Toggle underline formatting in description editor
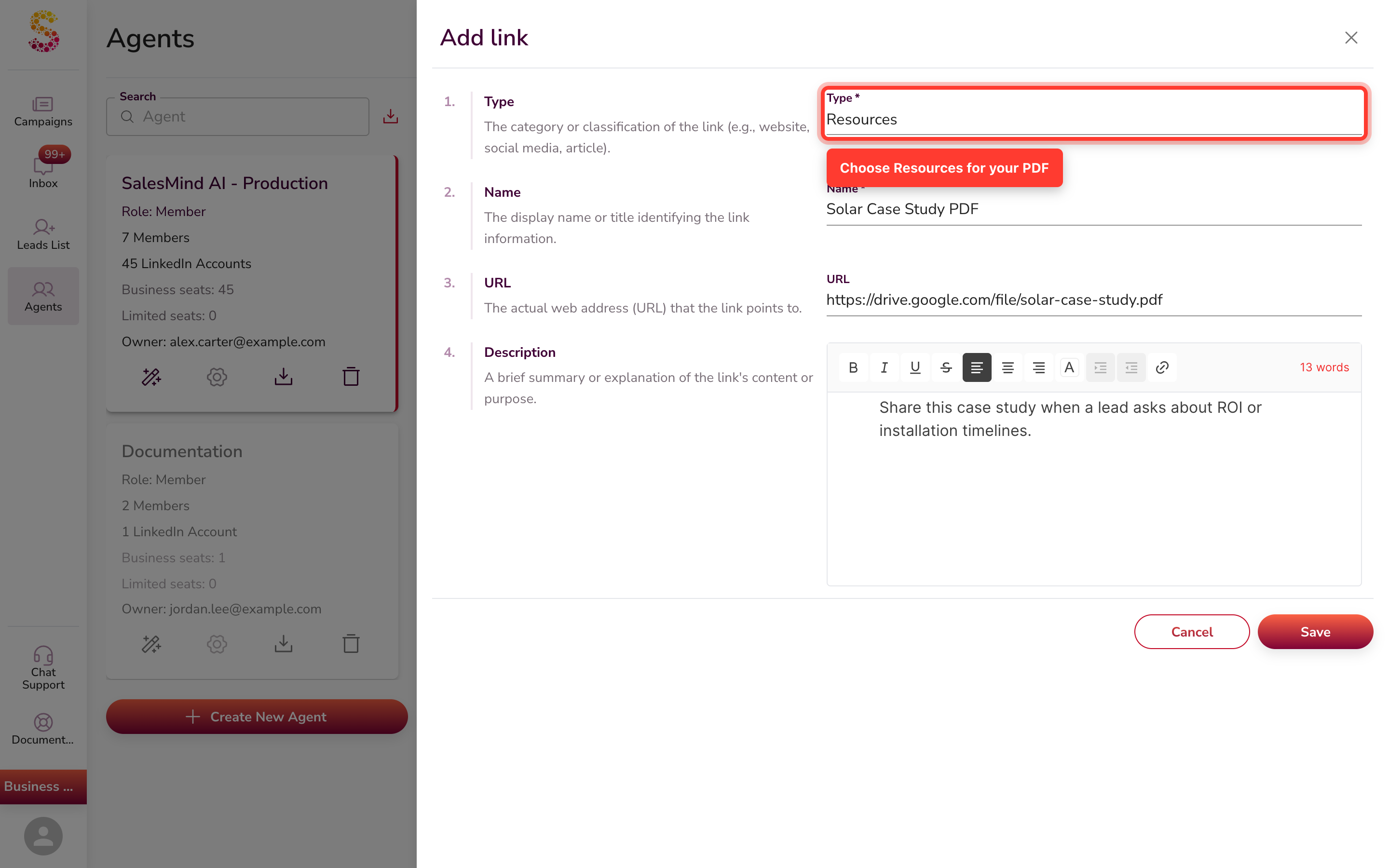Screen dimensions: 1389x868 [x=915, y=367]
